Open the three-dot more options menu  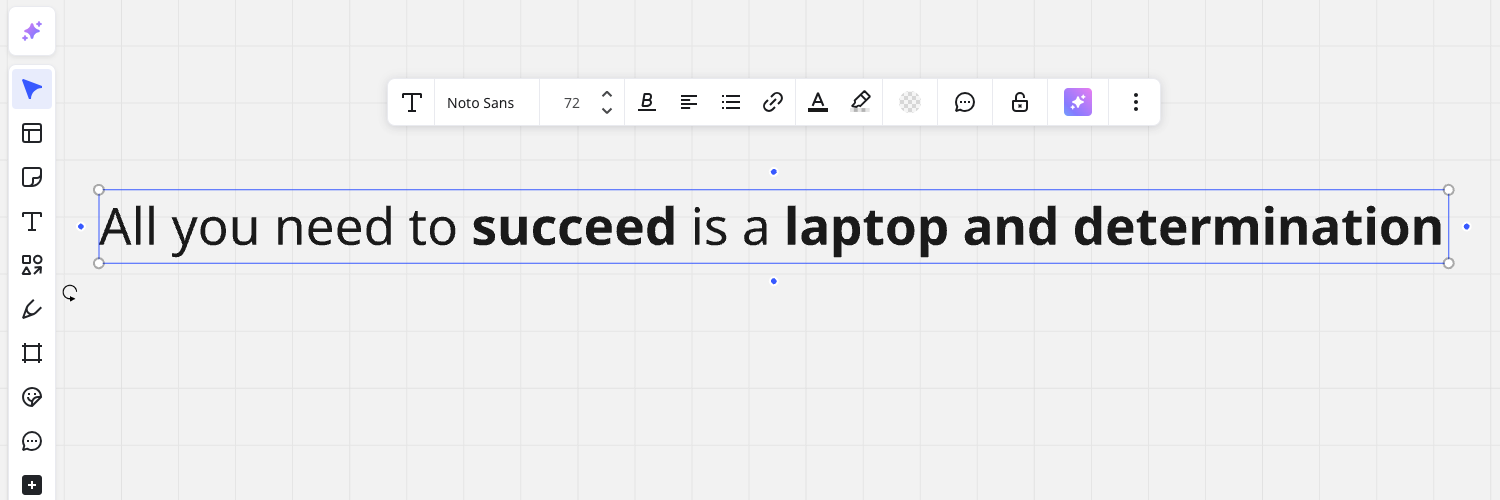(x=1135, y=102)
